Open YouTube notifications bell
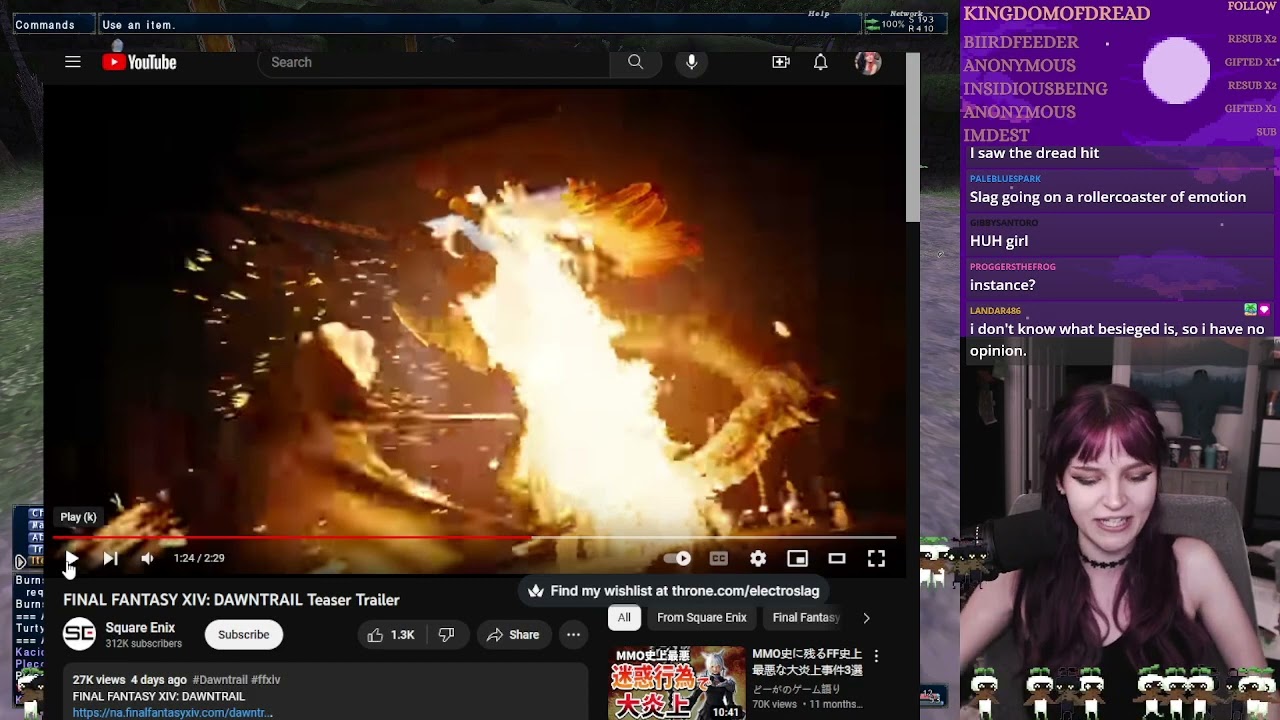Image resolution: width=1280 pixels, height=720 pixels. (820, 62)
